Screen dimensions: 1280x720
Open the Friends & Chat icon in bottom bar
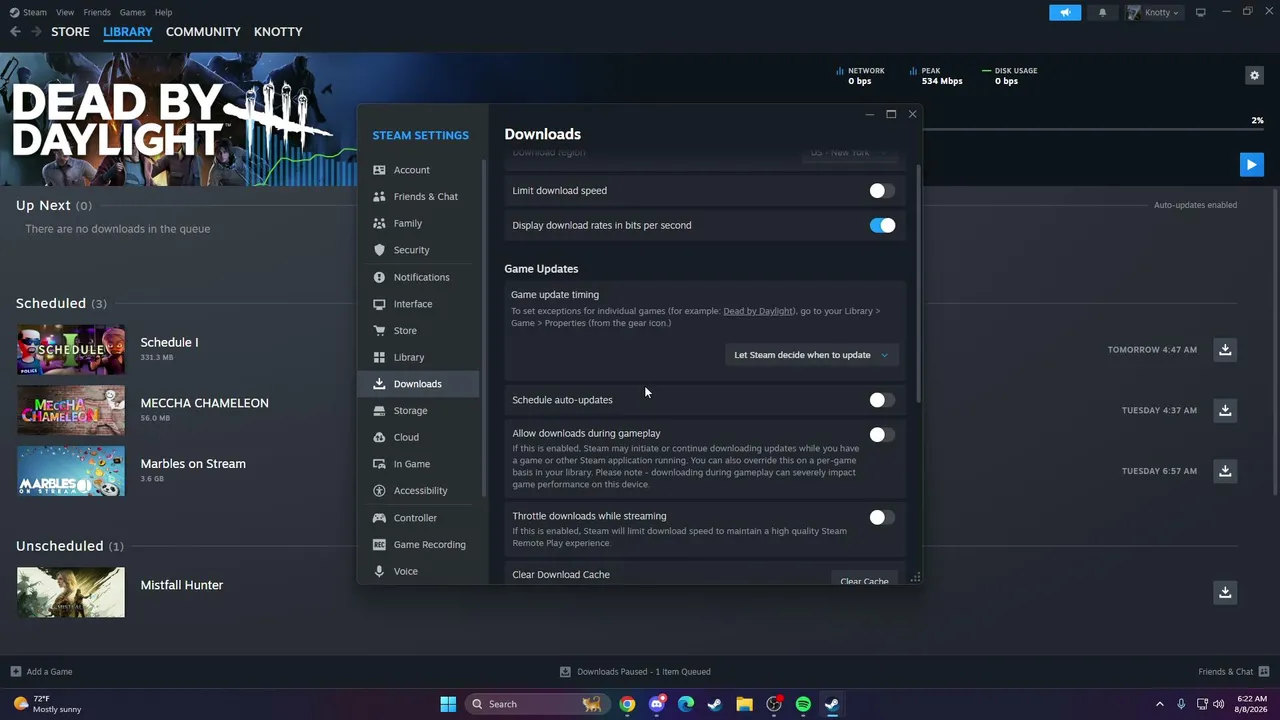(x=1264, y=672)
